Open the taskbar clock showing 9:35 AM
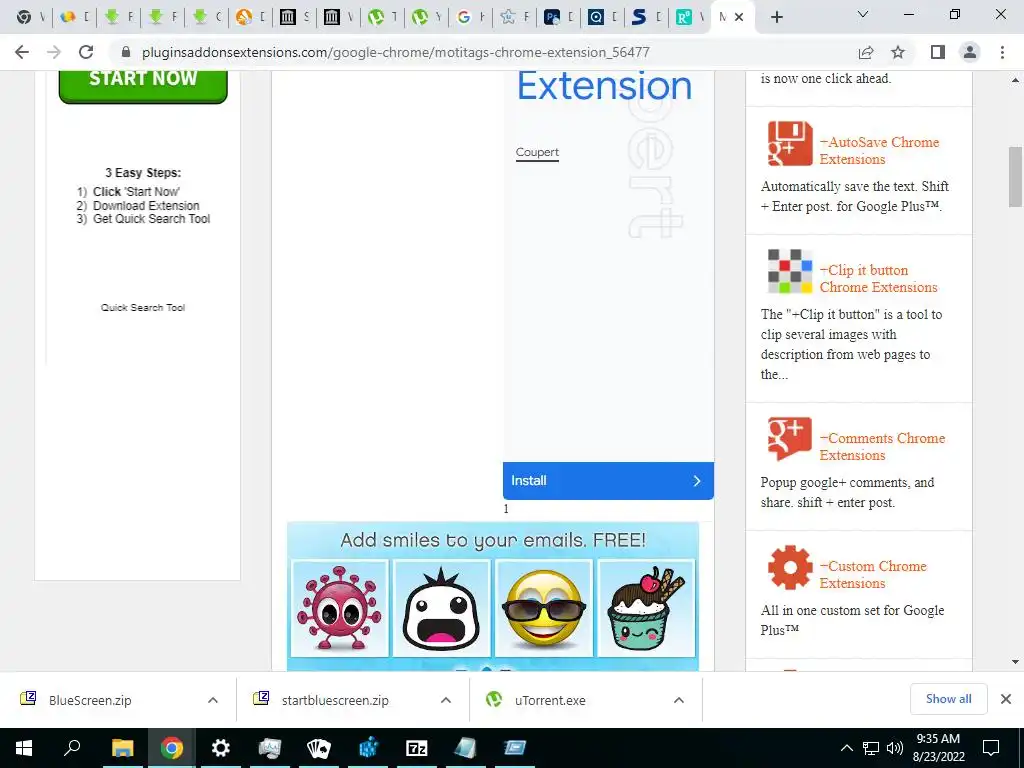Image resolution: width=1024 pixels, height=768 pixels. [938, 748]
